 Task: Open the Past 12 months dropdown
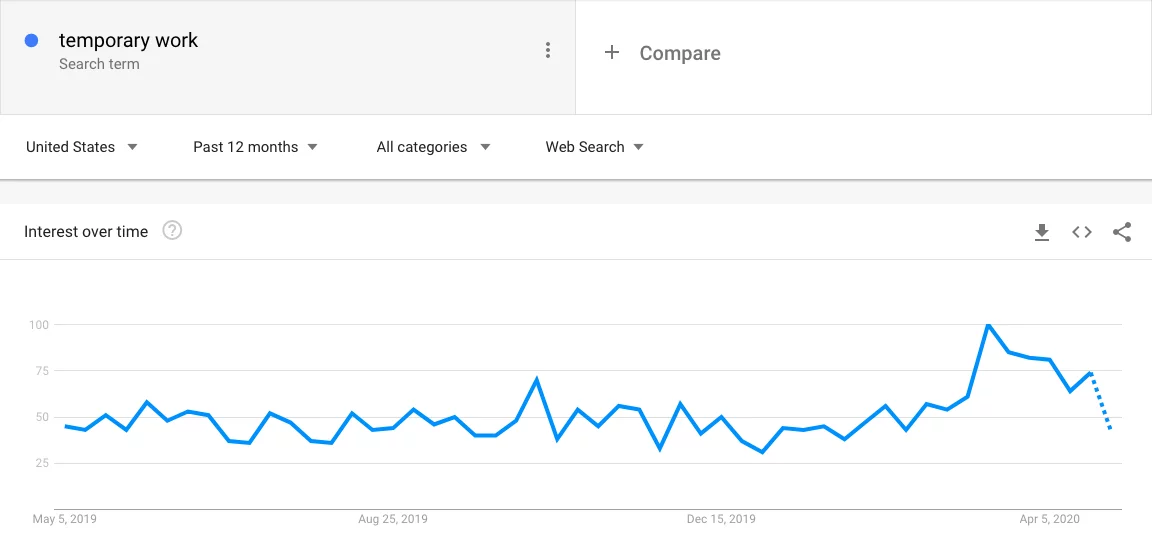click(x=255, y=147)
